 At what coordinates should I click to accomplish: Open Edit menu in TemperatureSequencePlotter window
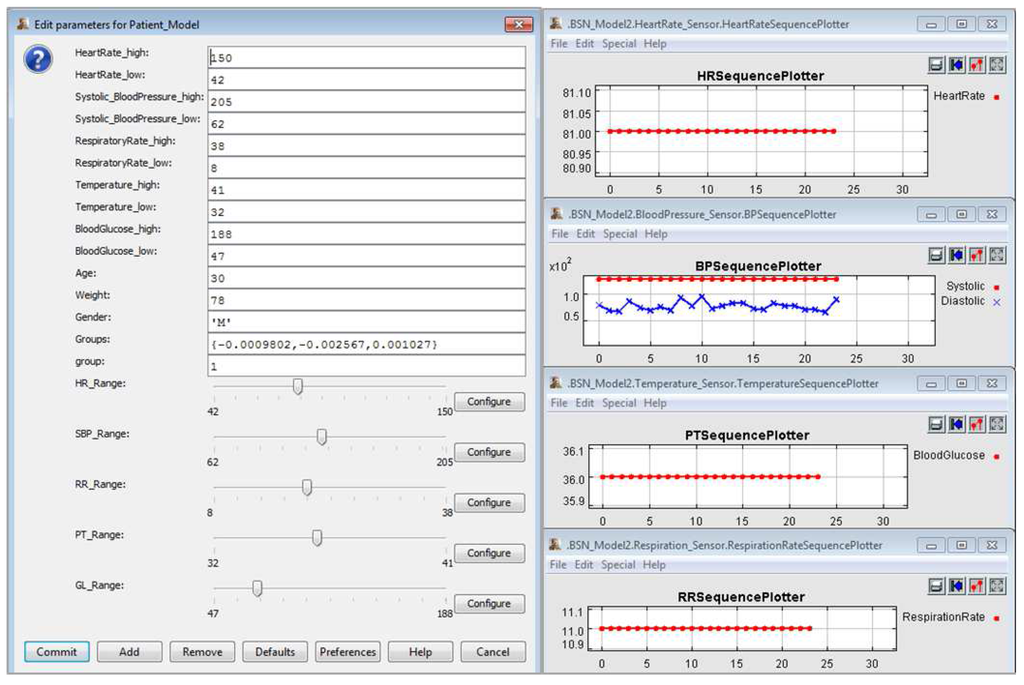point(585,403)
